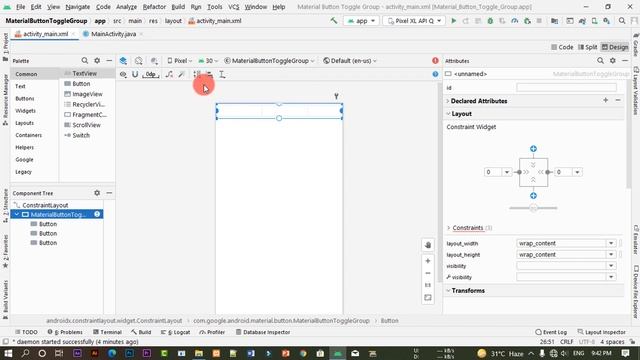Zoom in the design surface
Screen dimensions: 640x360
428,261
